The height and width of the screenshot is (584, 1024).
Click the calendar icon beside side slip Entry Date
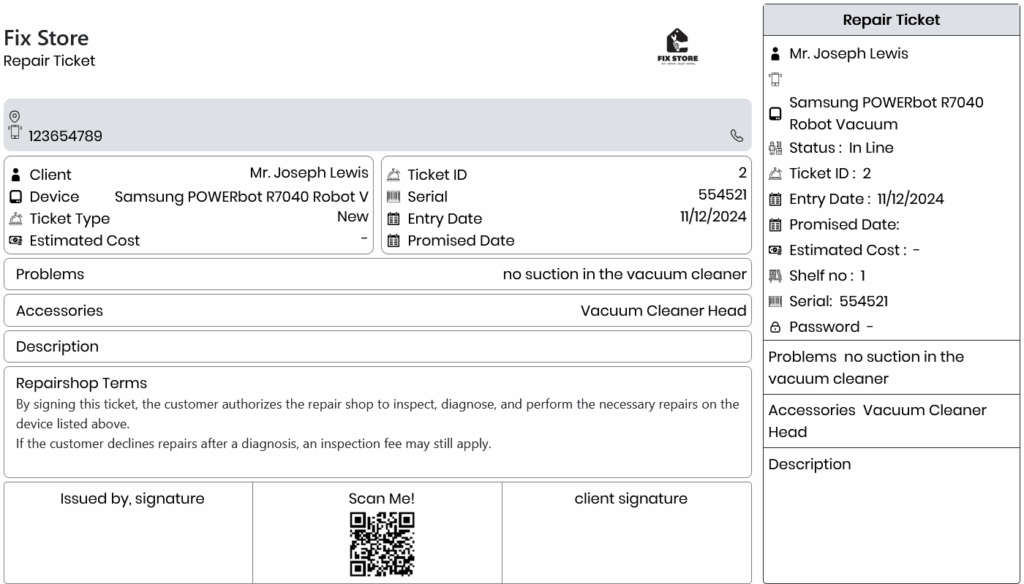click(x=775, y=199)
